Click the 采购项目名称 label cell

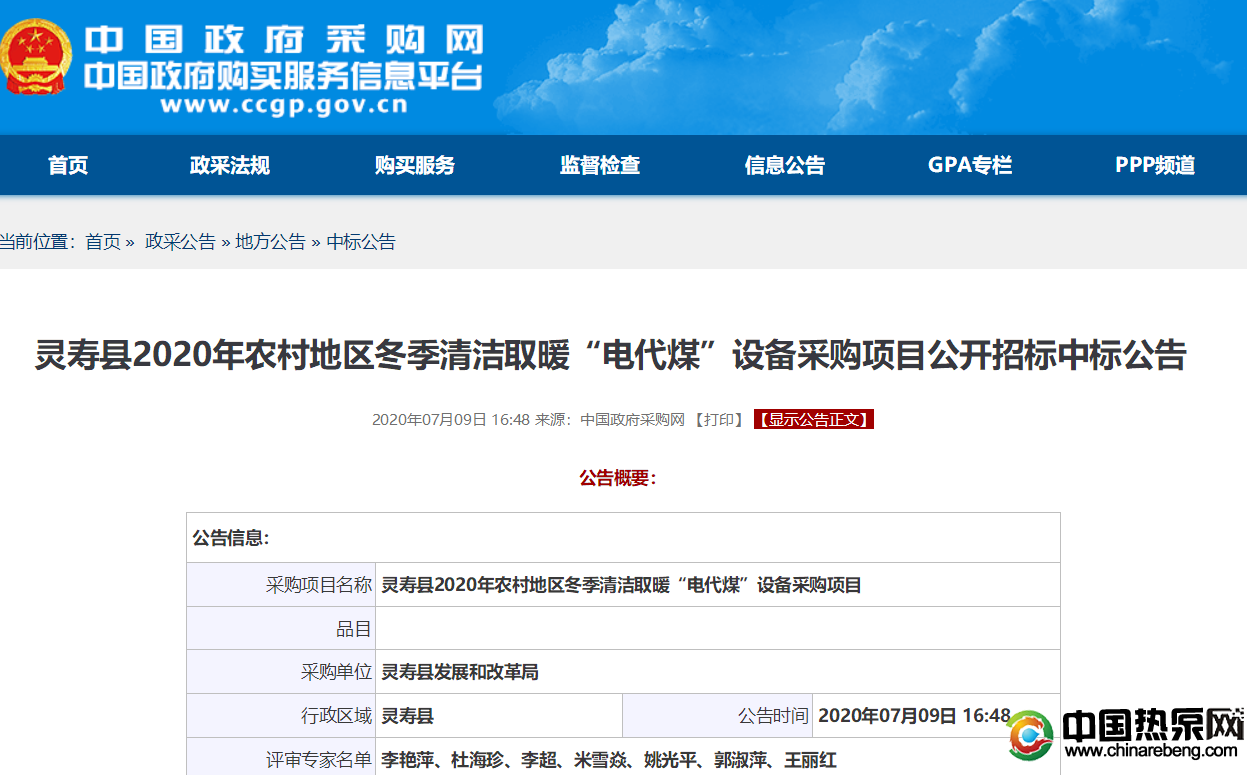pyautogui.click(x=281, y=585)
